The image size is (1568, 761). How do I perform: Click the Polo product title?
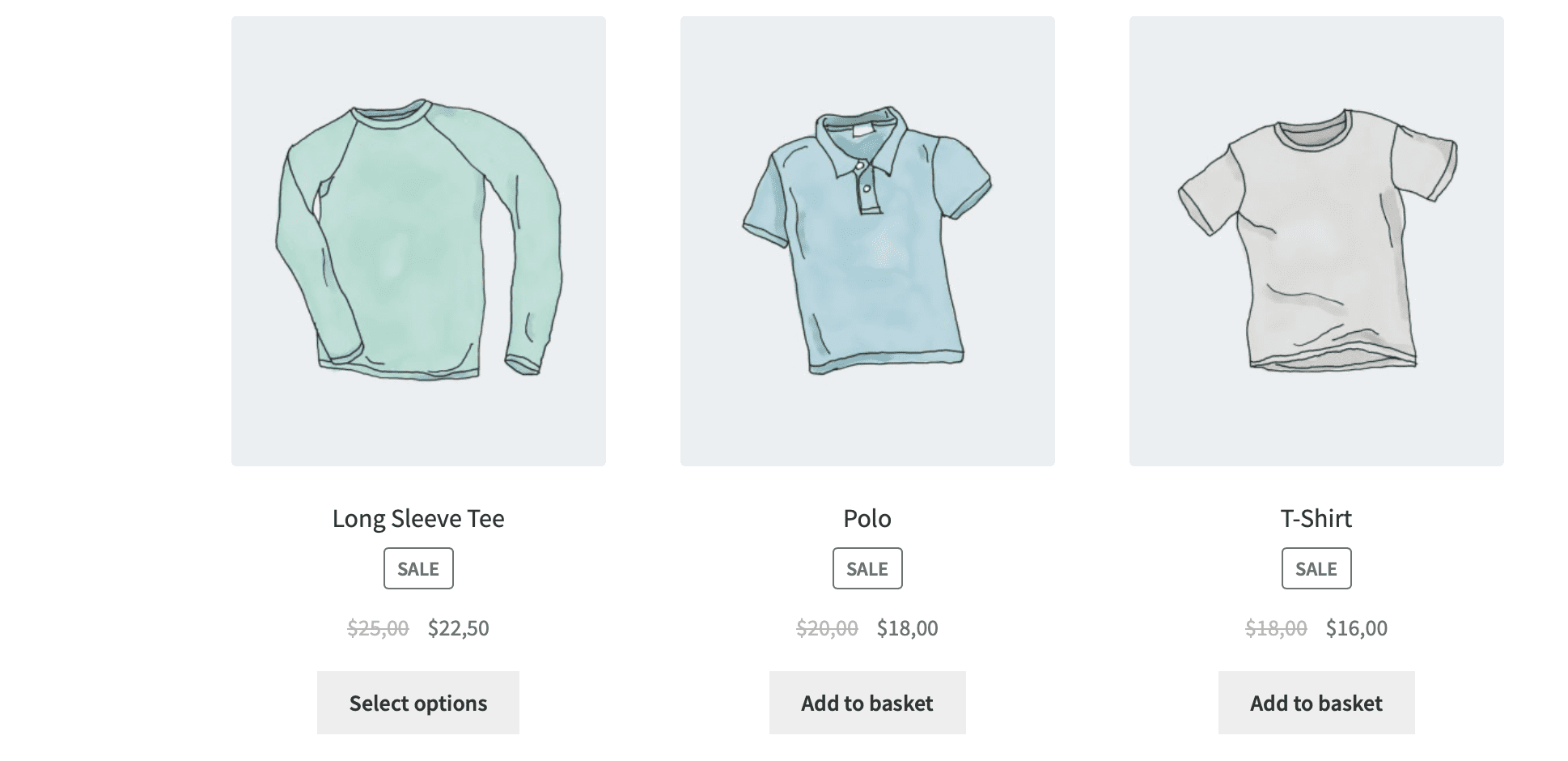pos(867,518)
